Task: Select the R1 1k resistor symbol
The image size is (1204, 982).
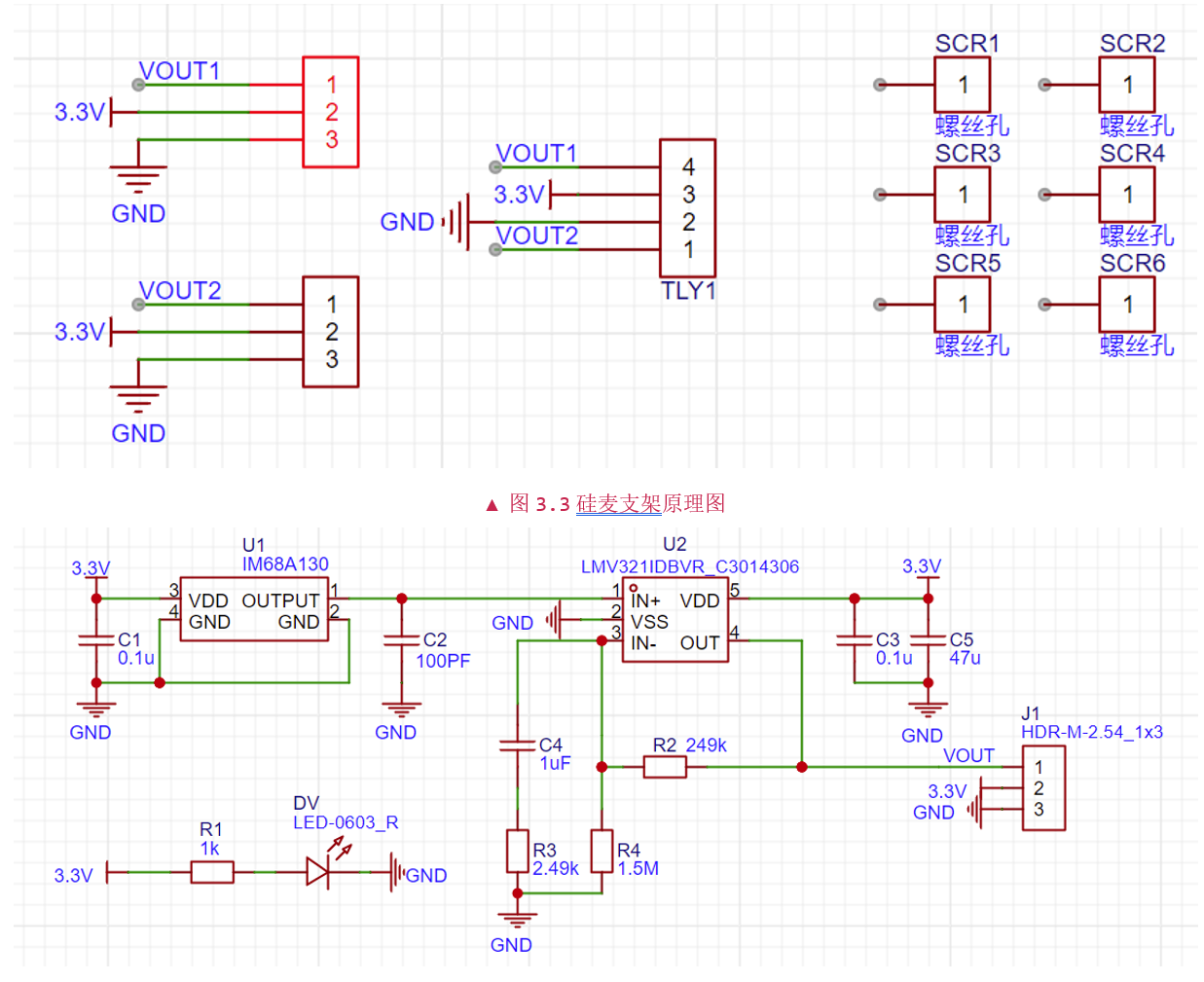Action: (x=211, y=872)
